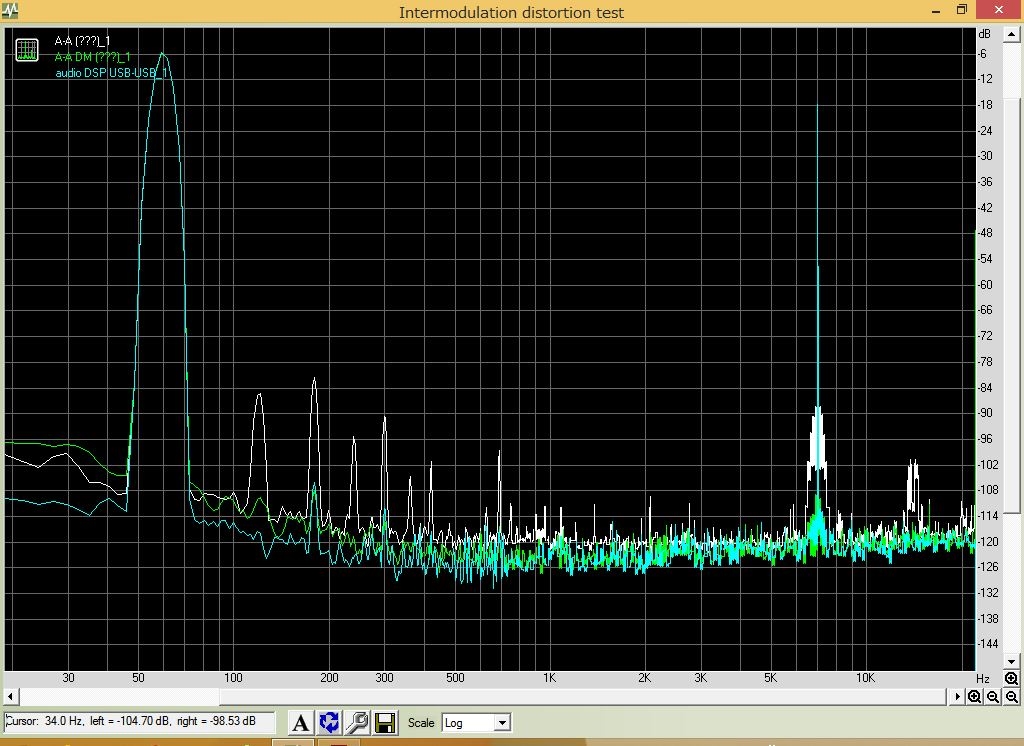Open the Scale dropdown showing Log

point(476,722)
